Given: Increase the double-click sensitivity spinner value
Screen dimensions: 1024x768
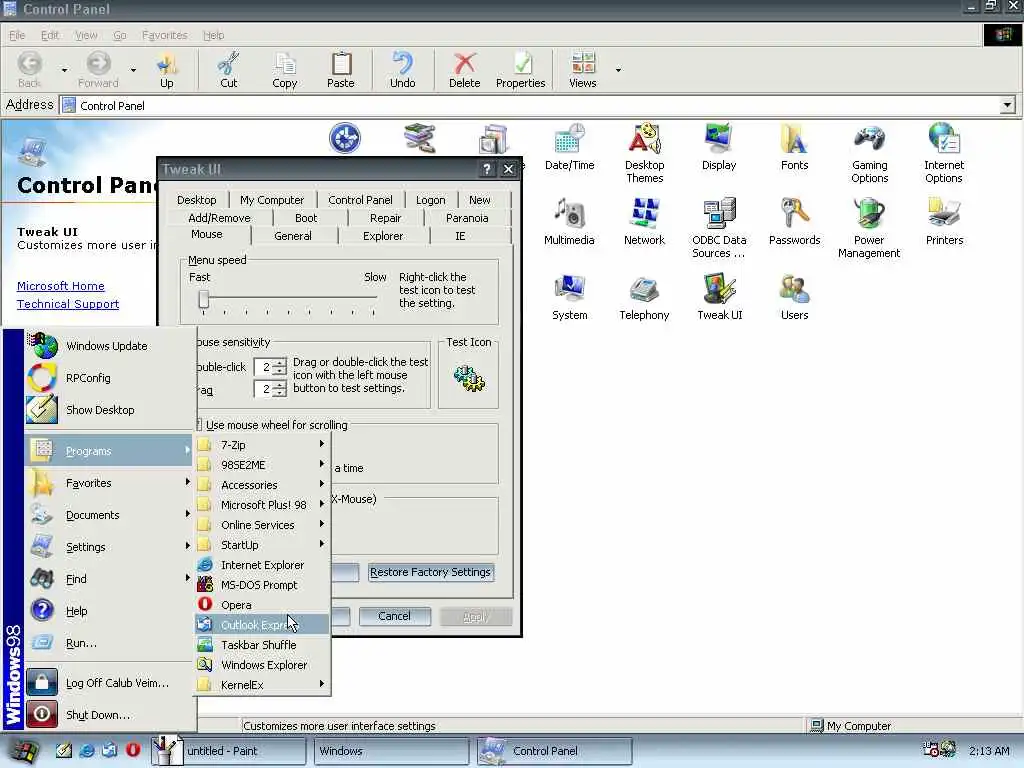Looking at the screenshot, I should pos(280,362).
